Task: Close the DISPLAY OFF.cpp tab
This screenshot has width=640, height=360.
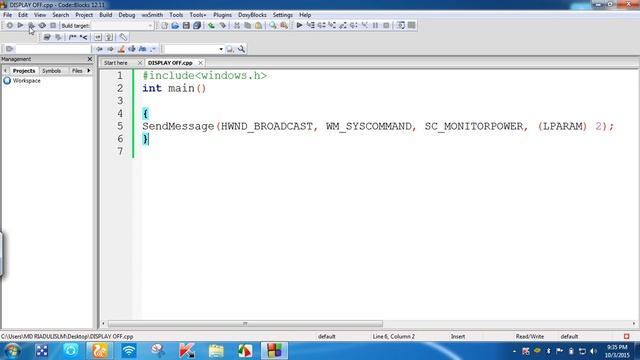Action: [200, 63]
